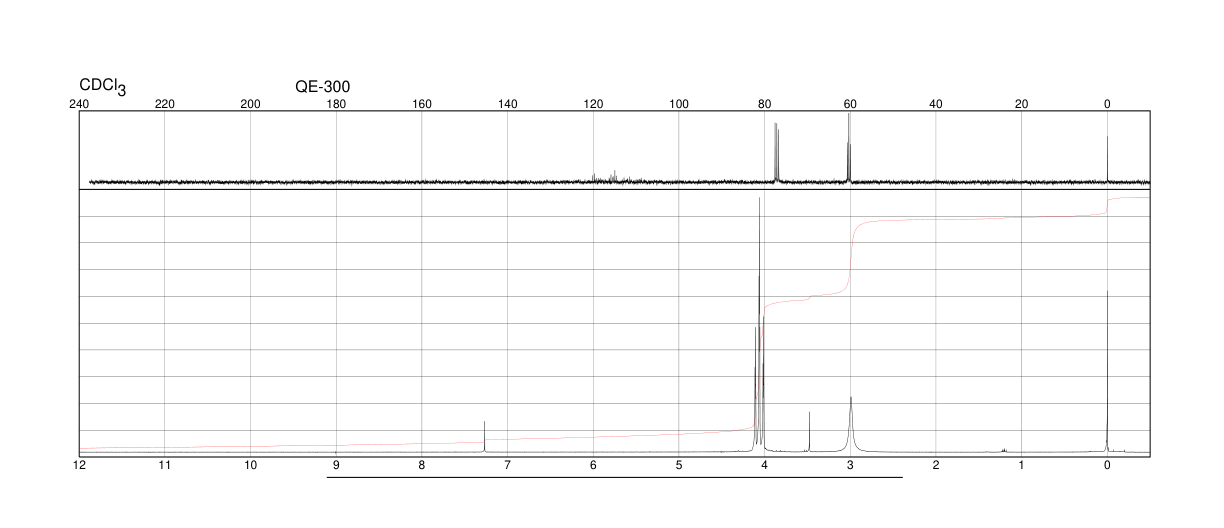Pick the 80 tick label on carbon axis
The width and height of the screenshot is (1224, 528).
(x=764, y=104)
